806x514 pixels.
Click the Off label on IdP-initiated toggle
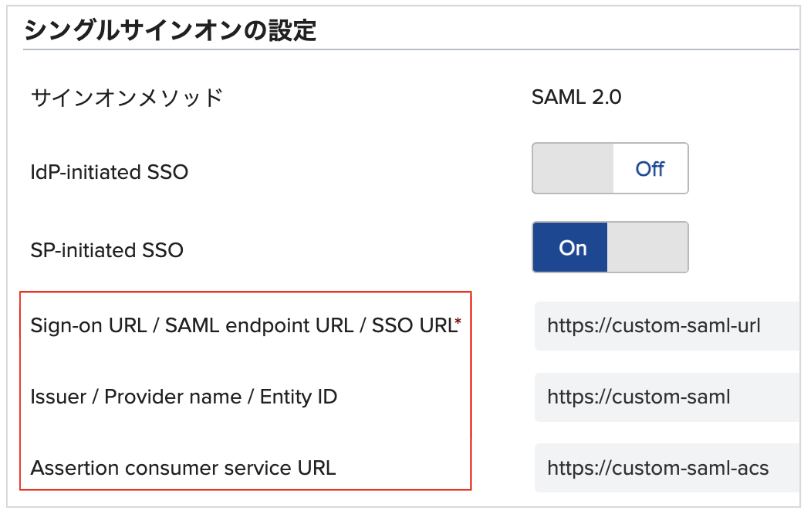pos(650,169)
